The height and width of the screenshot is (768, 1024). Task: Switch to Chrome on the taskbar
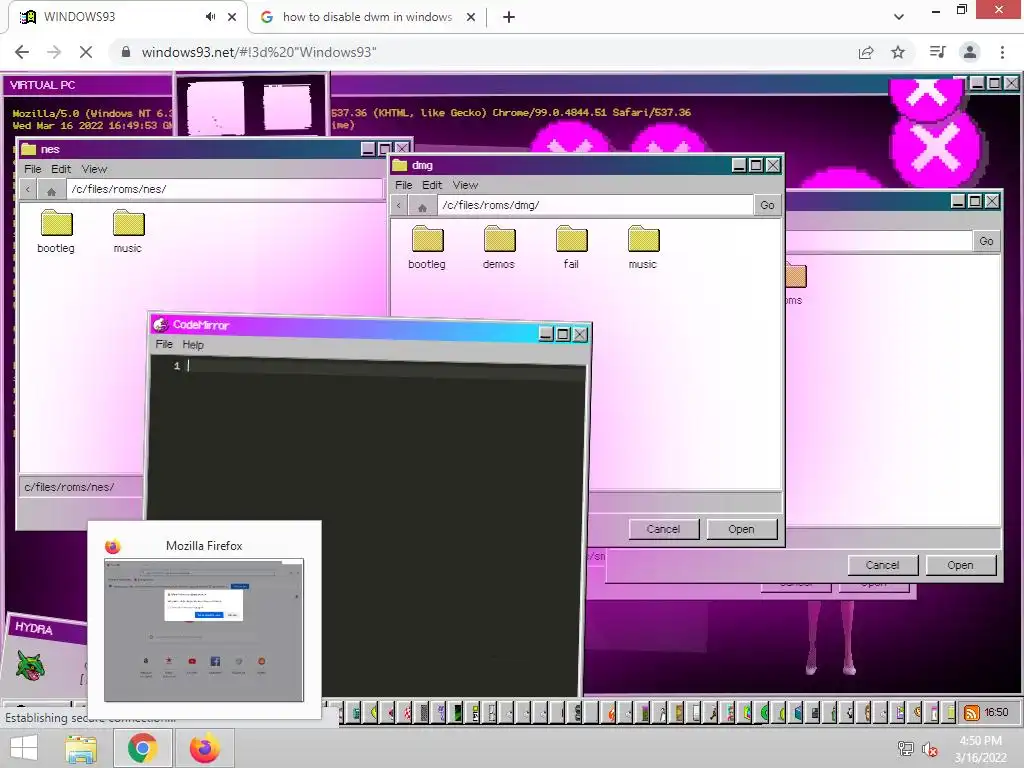(142, 748)
